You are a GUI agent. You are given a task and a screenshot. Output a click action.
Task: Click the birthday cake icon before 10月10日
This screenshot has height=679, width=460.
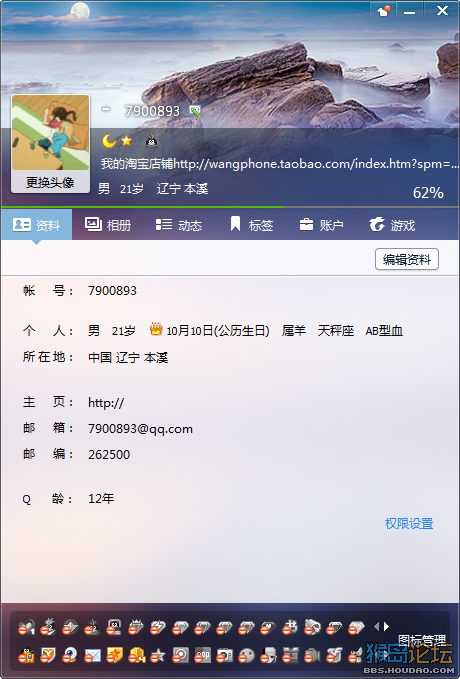(156, 330)
